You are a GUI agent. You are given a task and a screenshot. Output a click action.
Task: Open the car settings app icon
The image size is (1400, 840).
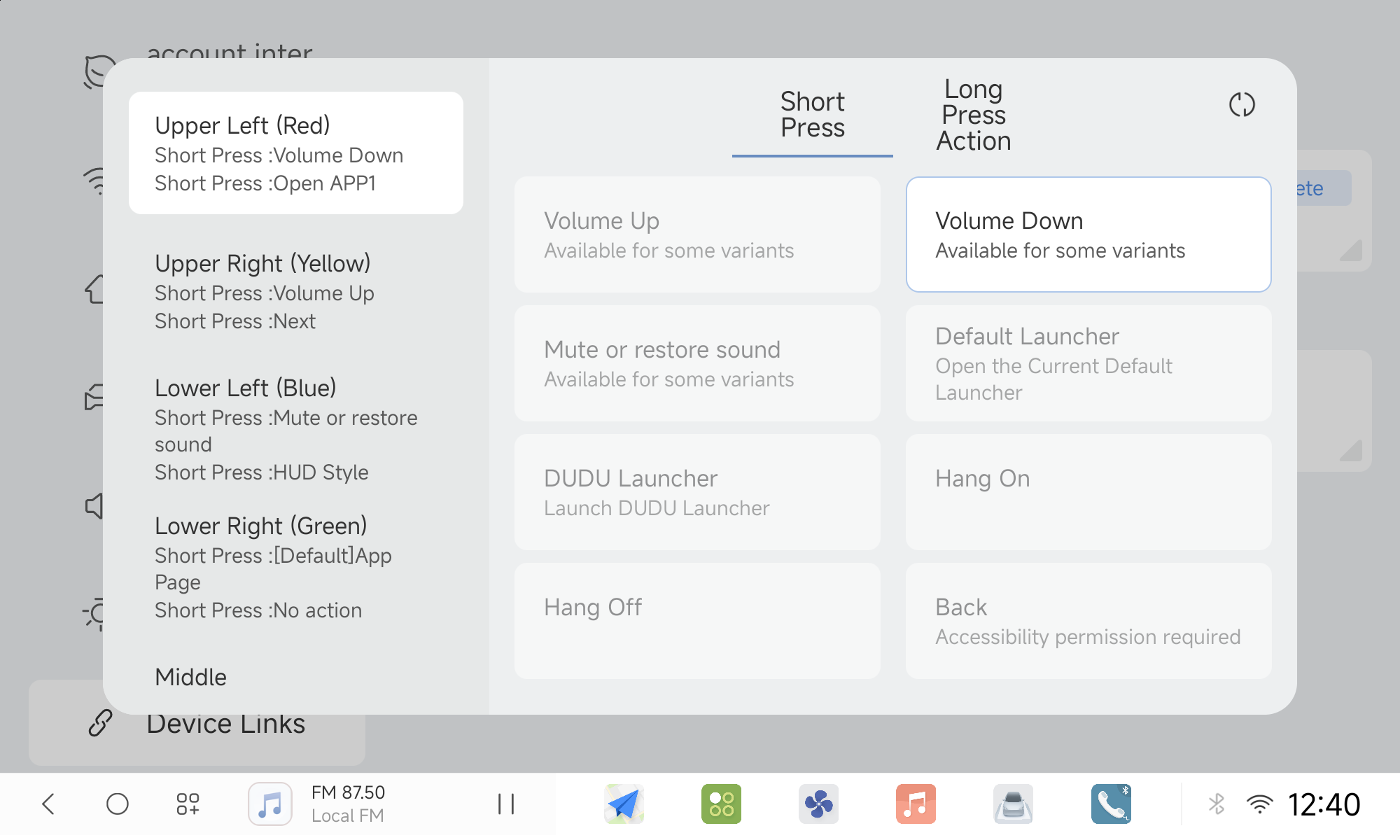point(1013,804)
